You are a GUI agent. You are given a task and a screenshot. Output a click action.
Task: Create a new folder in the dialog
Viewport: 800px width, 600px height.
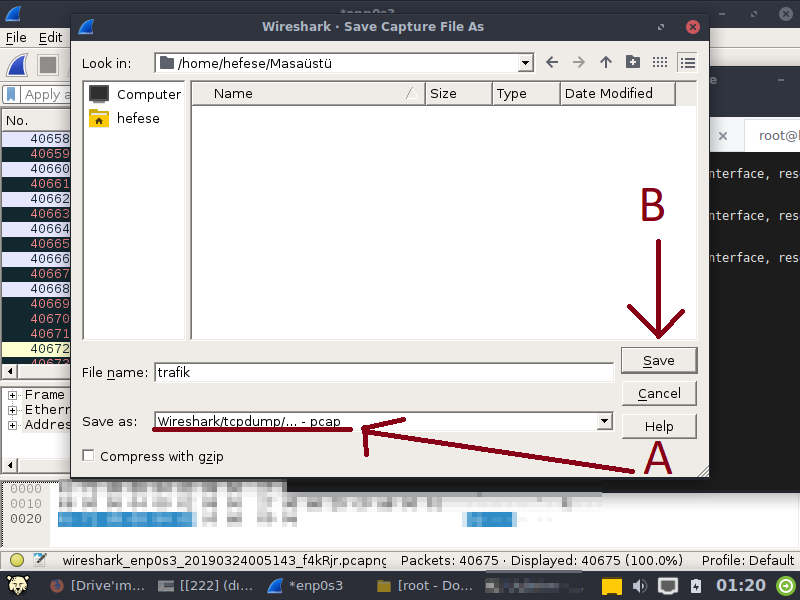633,62
